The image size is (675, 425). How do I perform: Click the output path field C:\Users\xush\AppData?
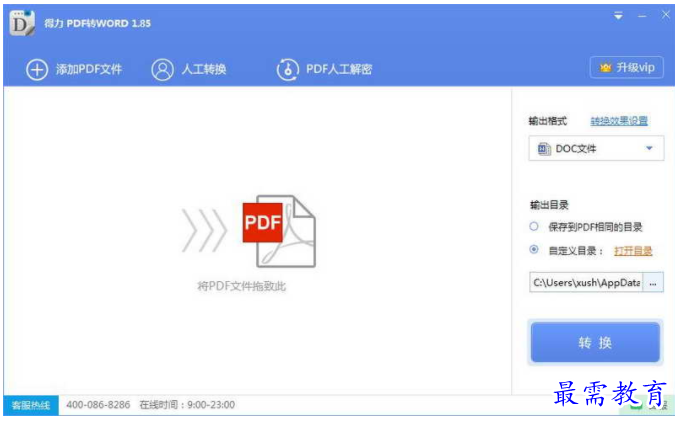pyautogui.click(x=586, y=282)
